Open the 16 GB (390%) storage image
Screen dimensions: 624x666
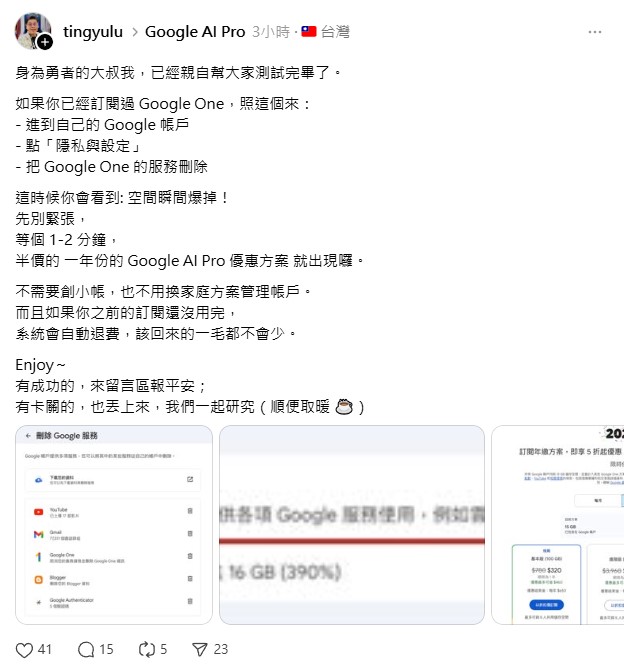tap(352, 525)
